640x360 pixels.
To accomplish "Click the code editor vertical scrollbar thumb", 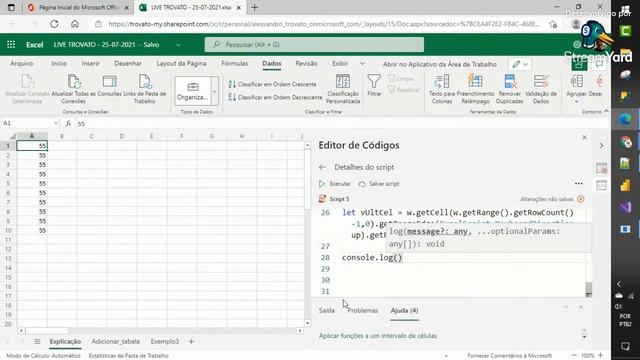I will 589,289.
